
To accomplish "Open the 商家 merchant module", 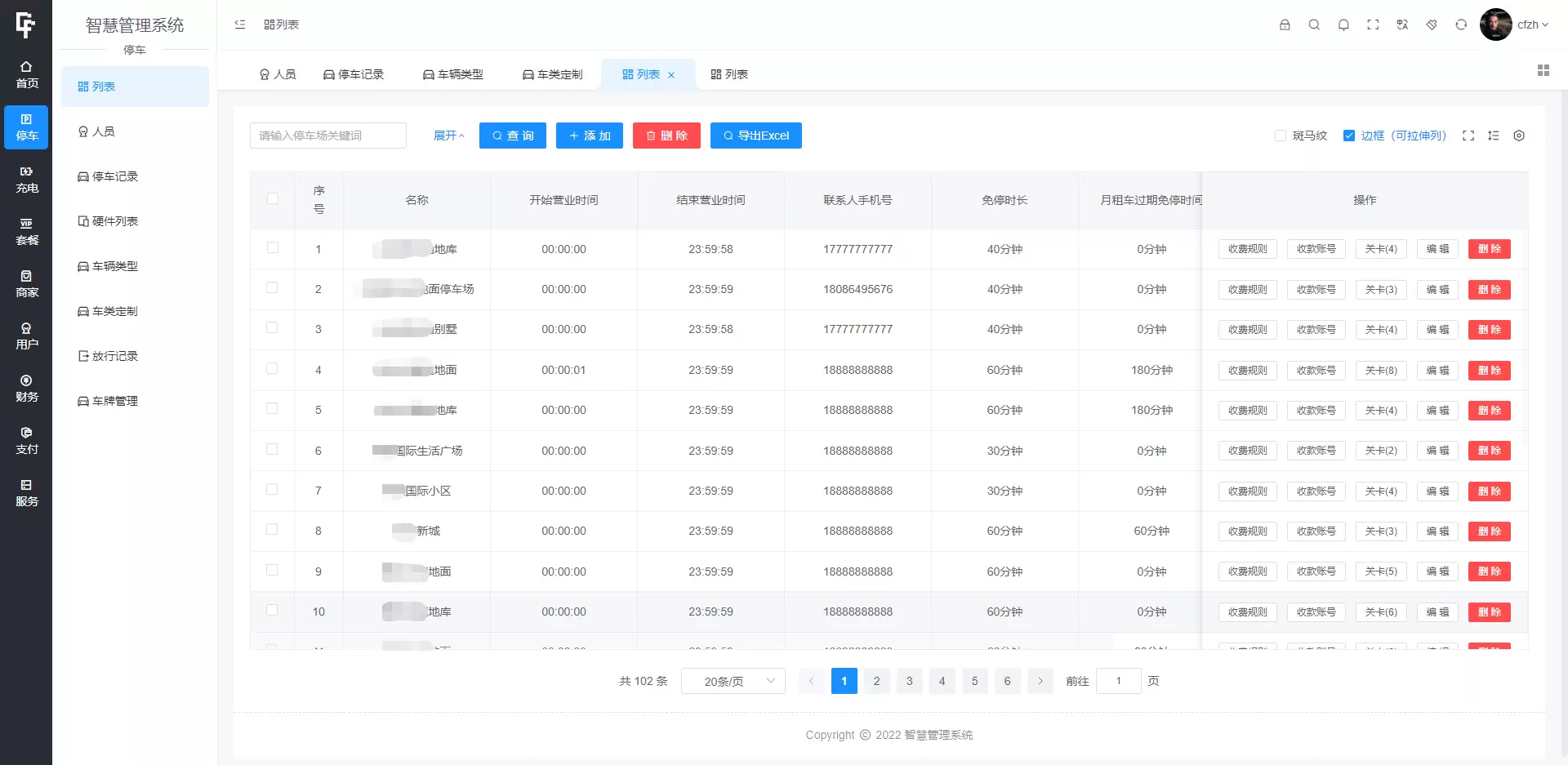I will click(x=26, y=284).
